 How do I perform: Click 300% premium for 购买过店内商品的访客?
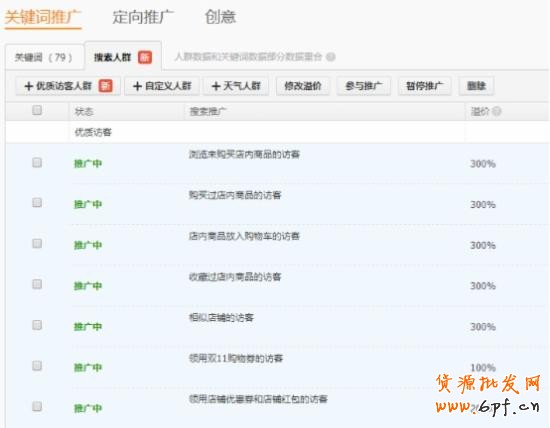pyautogui.click(x=483, y=205)
